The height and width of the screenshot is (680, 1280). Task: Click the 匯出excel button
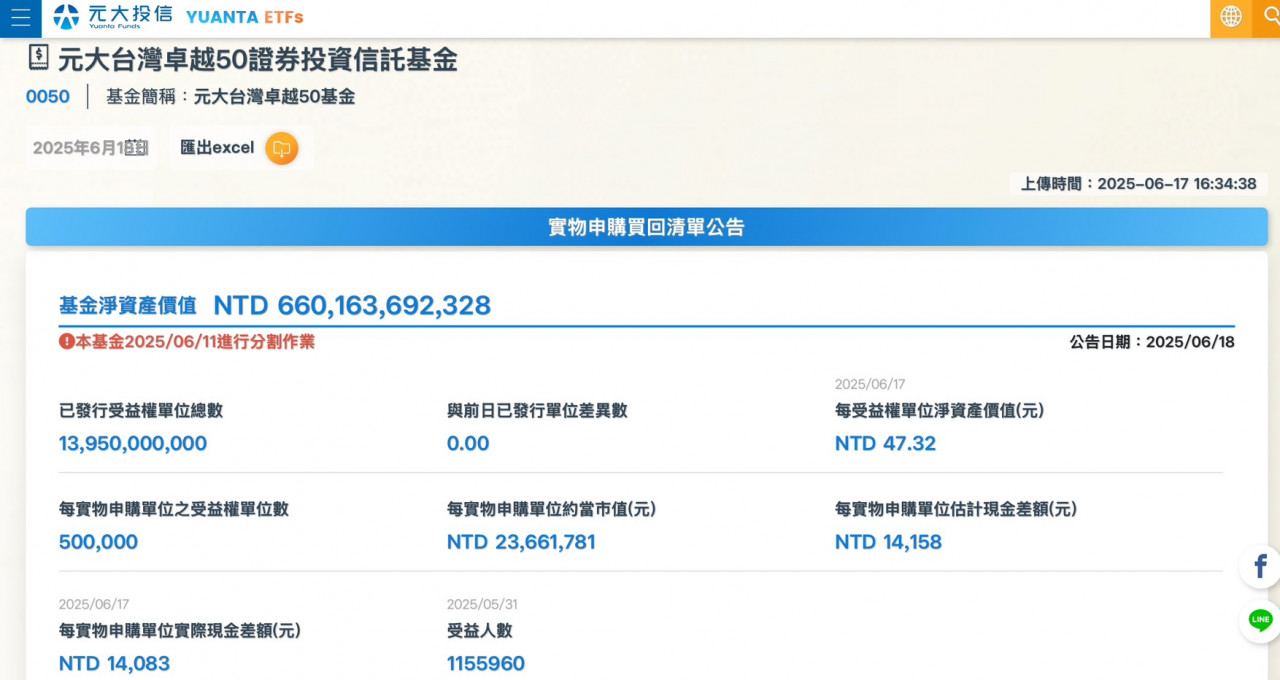[x=240, y=148]
